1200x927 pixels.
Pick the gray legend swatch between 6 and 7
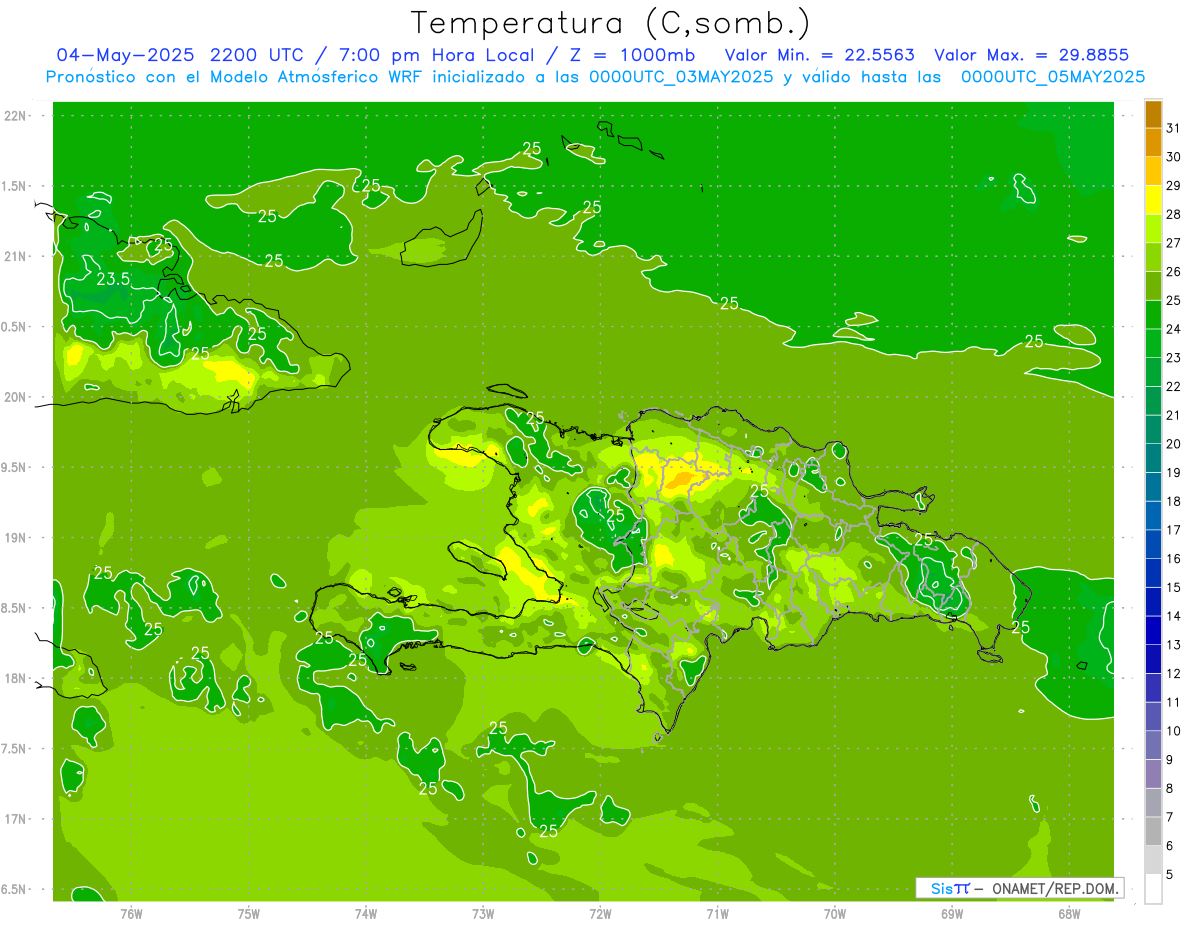point(1153,831)
